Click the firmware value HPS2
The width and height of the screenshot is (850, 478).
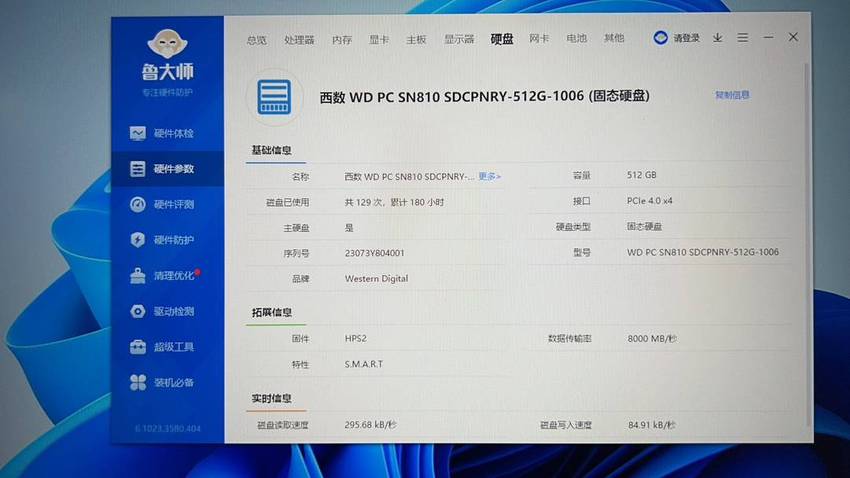[356, 338]
